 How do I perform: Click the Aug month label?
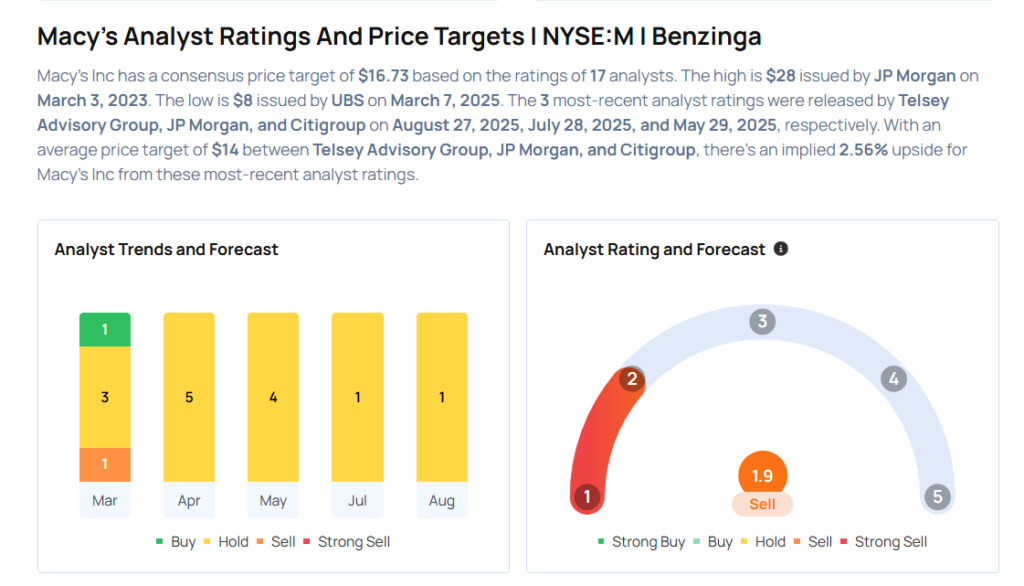pyautogui.click(x=441, y=500)
